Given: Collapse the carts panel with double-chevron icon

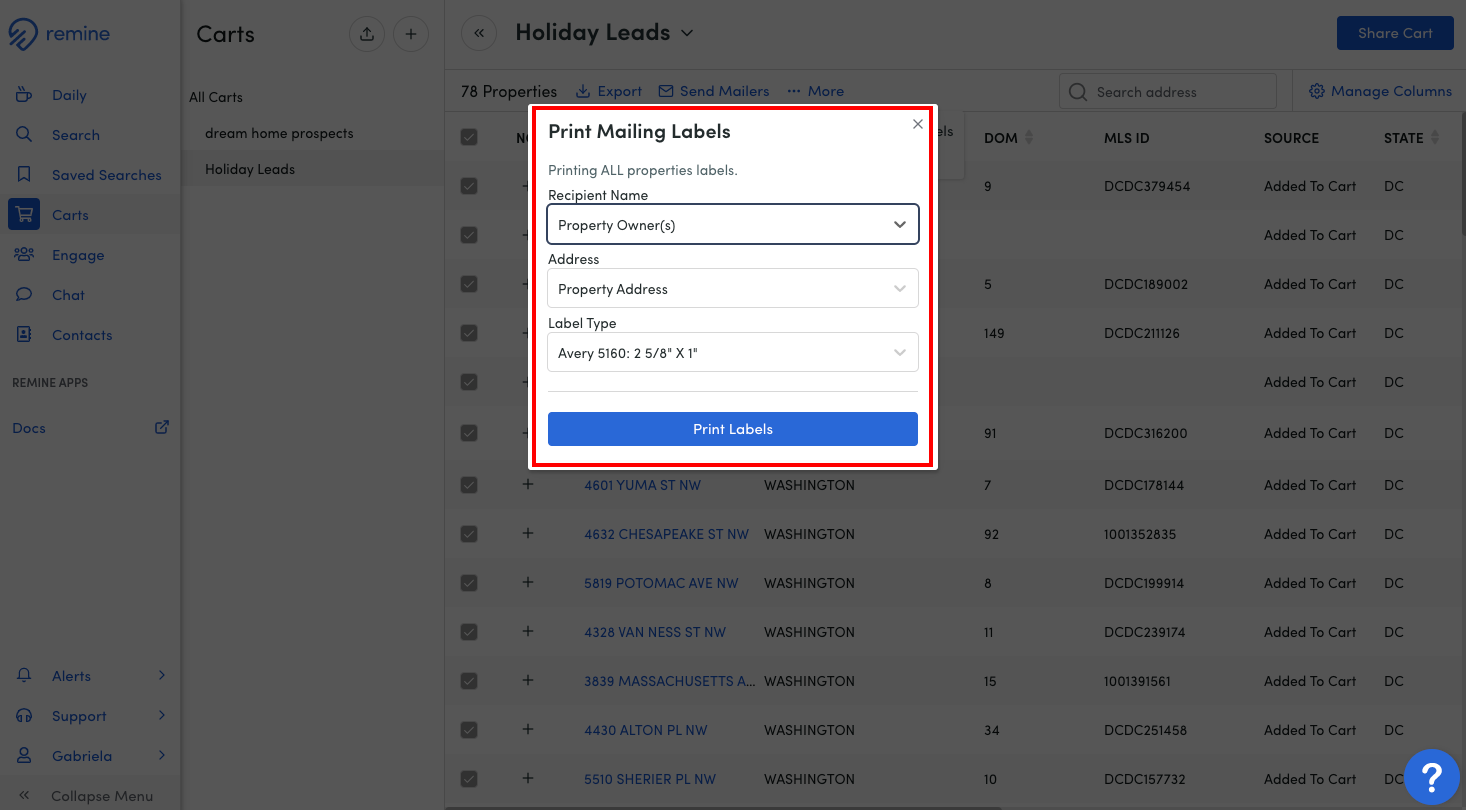Looking at the screenshot, I should 479,33.
